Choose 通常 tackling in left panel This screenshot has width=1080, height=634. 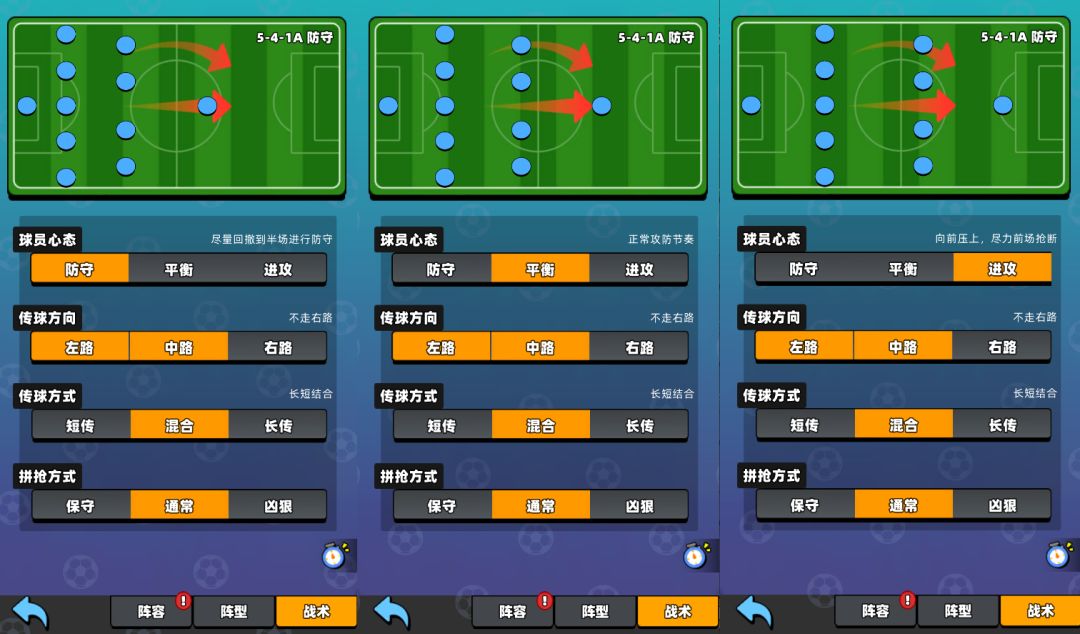[x=179, y=506]
